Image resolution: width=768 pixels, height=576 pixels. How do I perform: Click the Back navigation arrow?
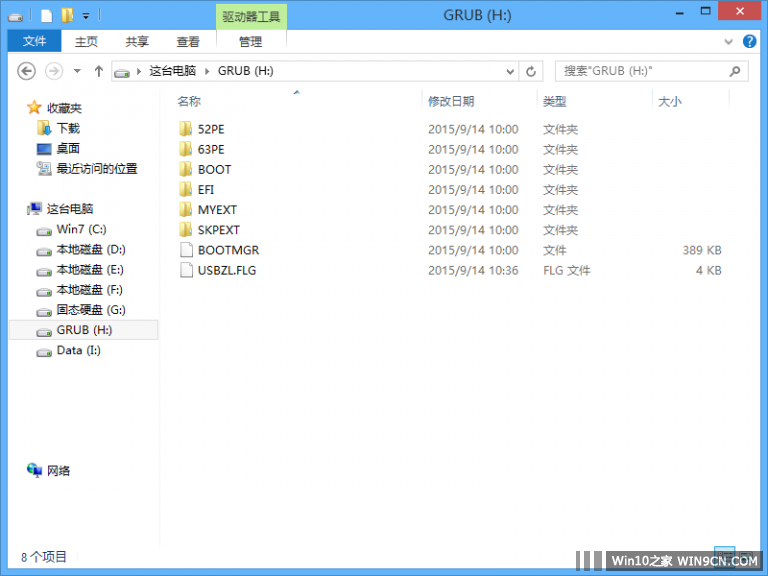[x=27, y=71]
